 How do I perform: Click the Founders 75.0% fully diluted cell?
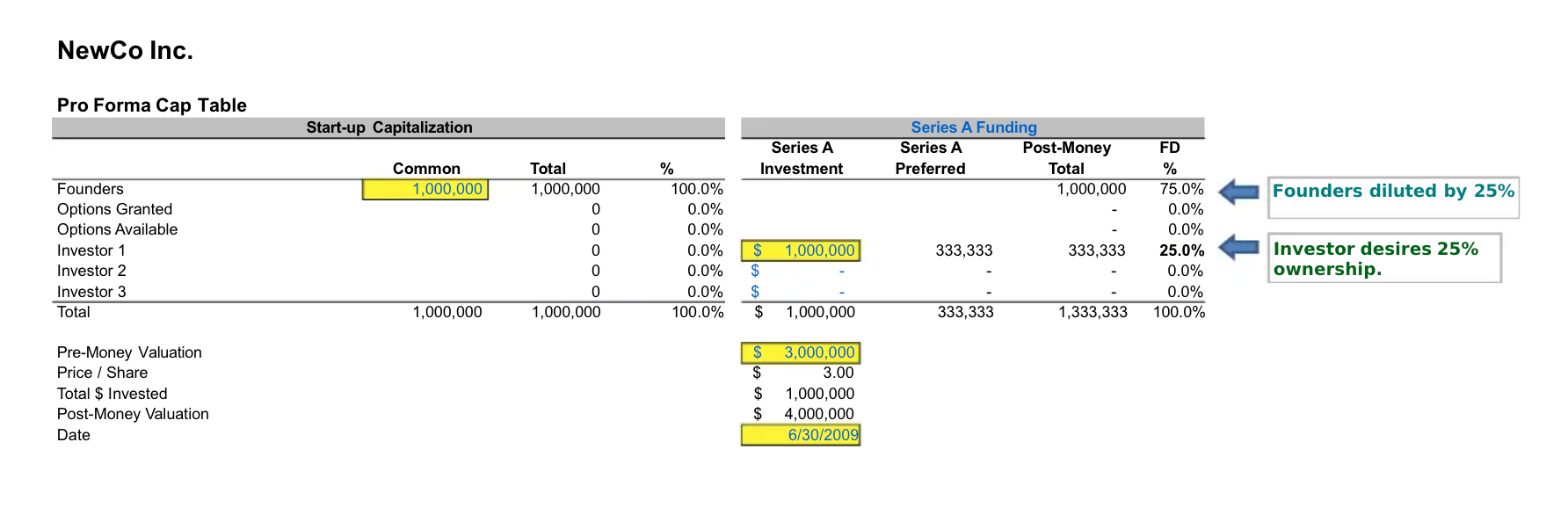tap(1181, 189)
